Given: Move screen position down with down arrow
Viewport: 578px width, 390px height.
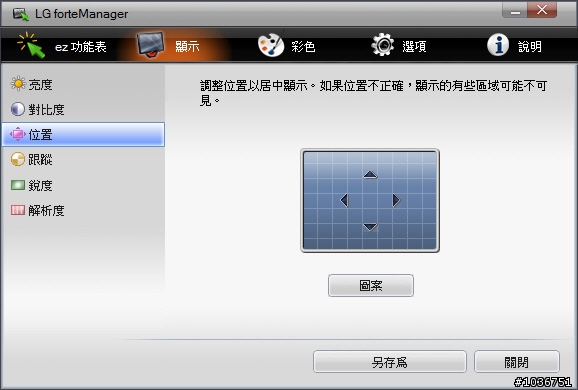Looking at the screenshot, I should 370,227.
